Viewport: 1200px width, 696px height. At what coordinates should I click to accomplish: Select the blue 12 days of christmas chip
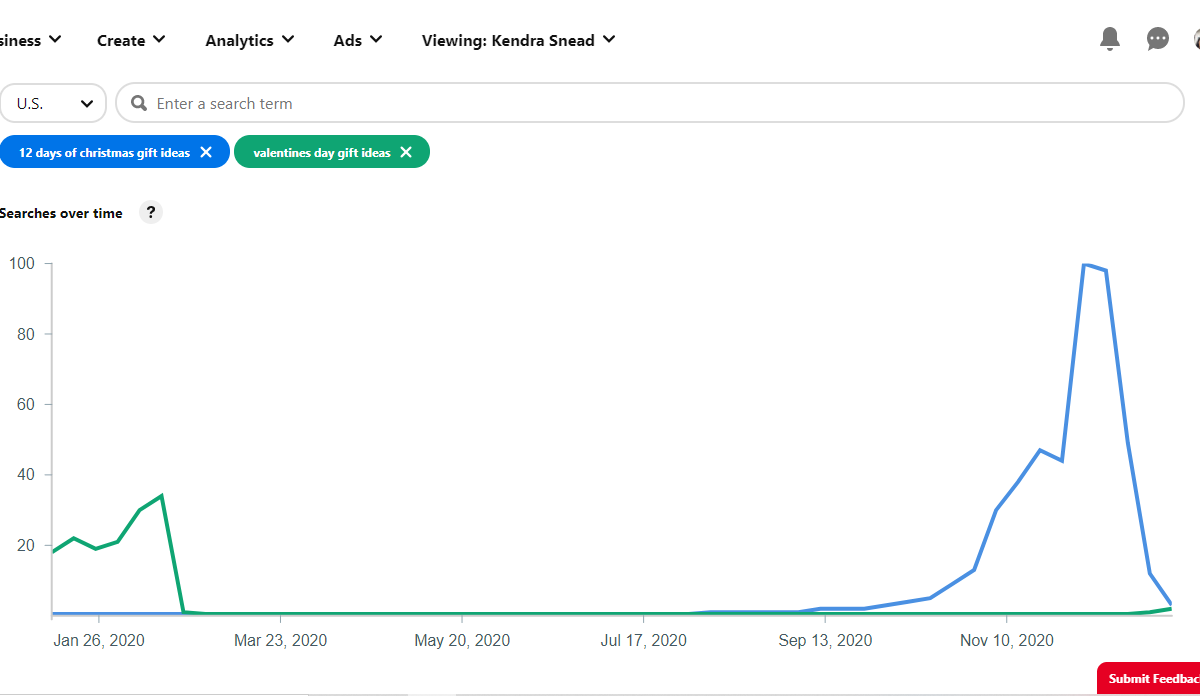[x=104, y=152]
